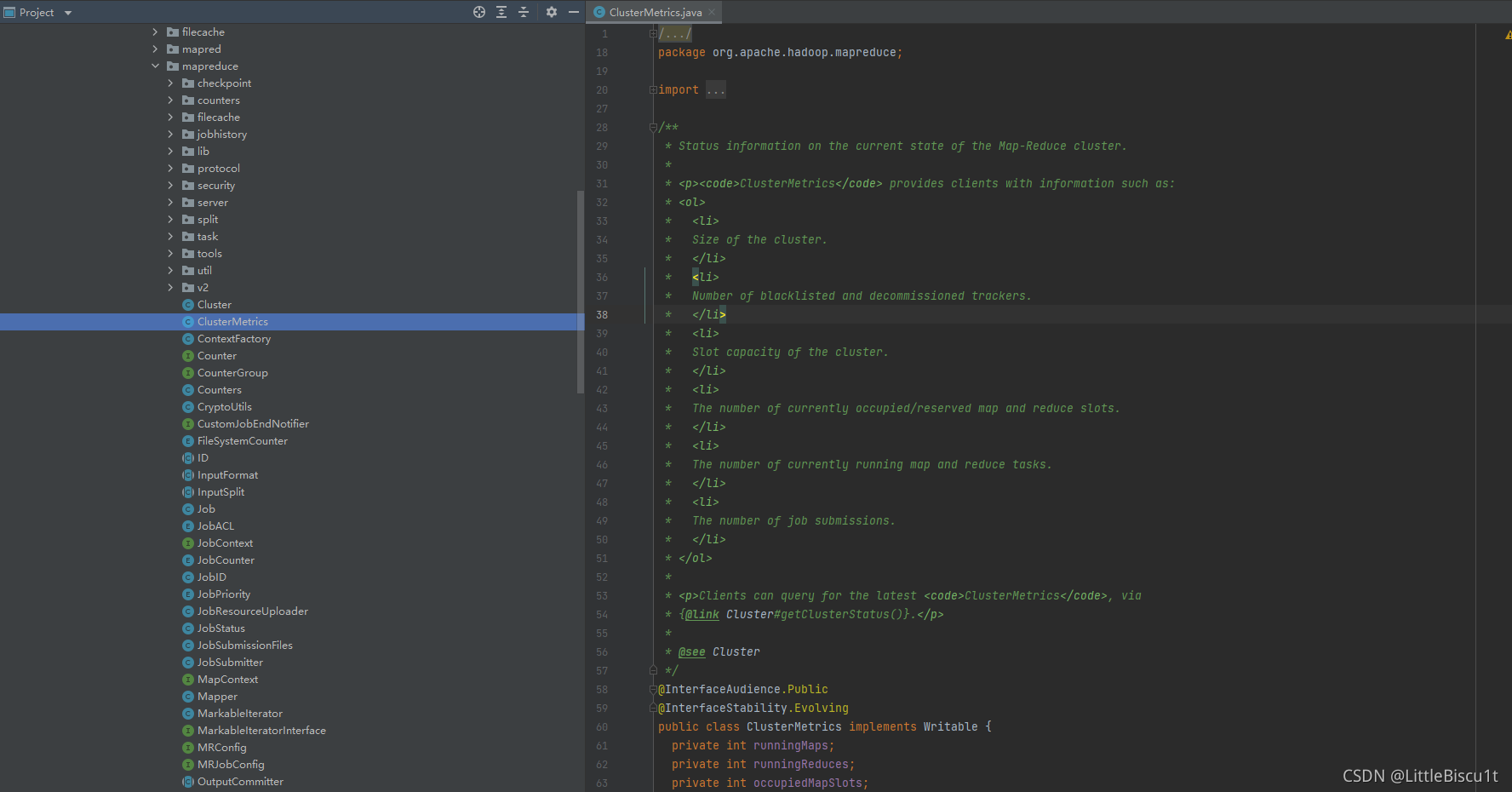Close the ClusterMetrics.java tab

click(712, 12)
